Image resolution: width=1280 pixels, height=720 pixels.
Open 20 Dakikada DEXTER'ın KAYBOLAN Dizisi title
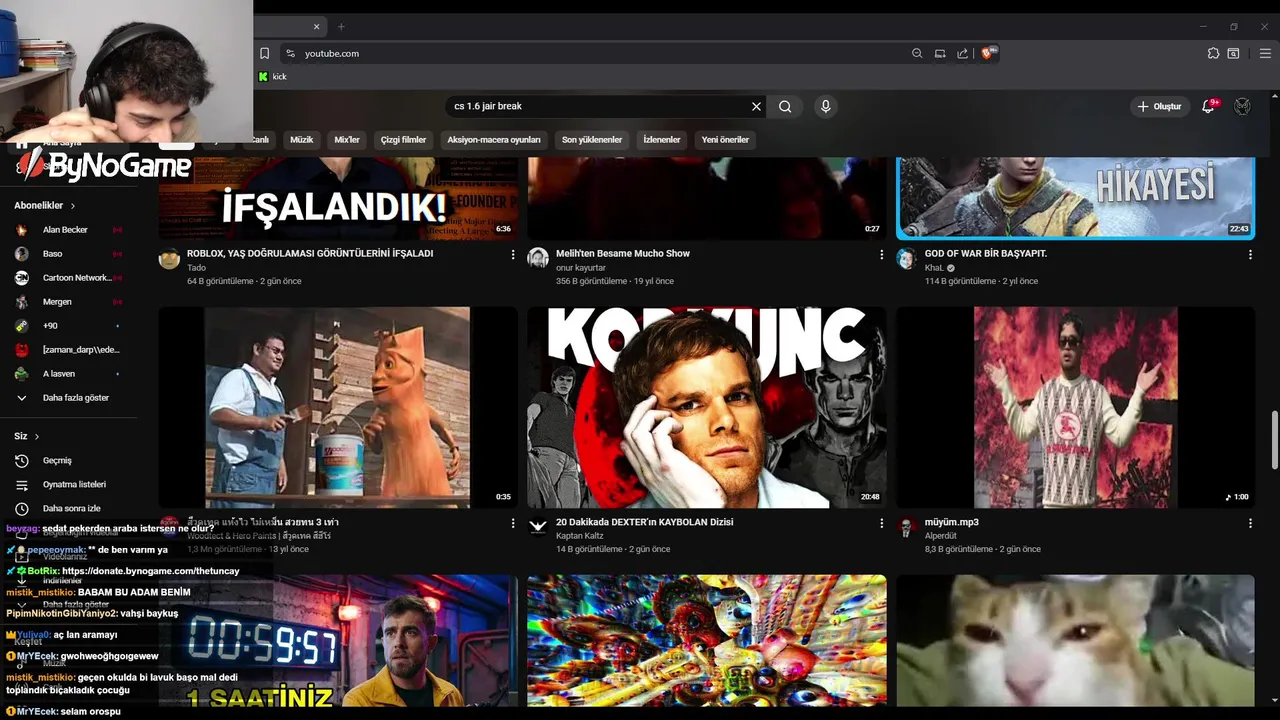644,522
